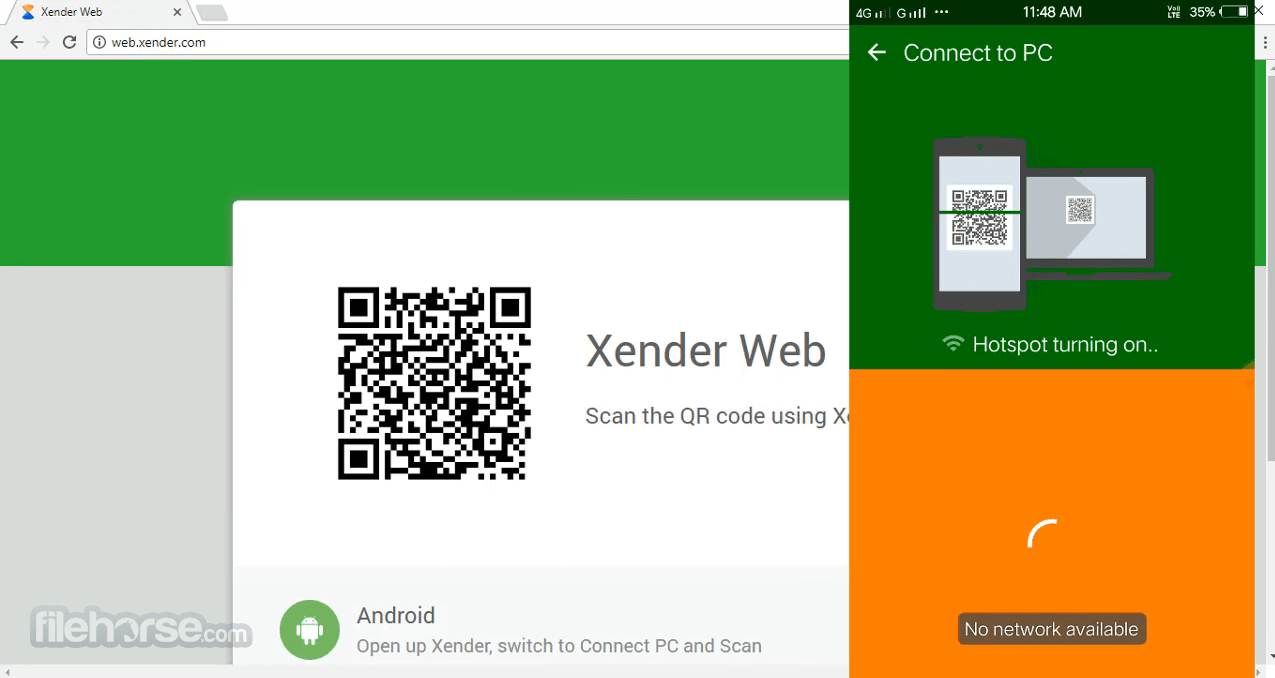Image resolution: width=1275 pixels, height=678 pixels.
Task: Reload the web.xender.com page
Action: click(69, 42)
